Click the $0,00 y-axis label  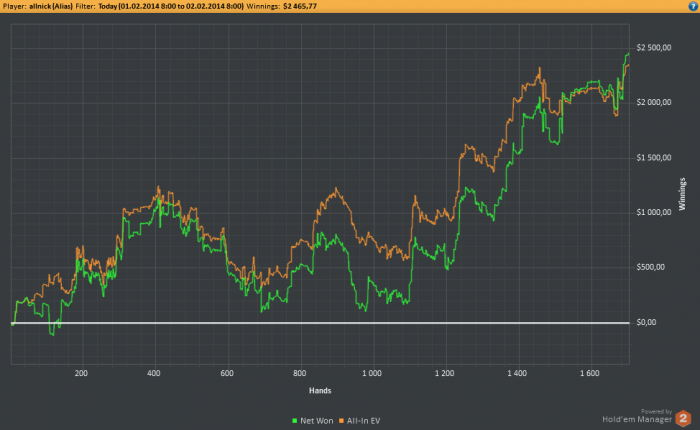coord(646,322)
